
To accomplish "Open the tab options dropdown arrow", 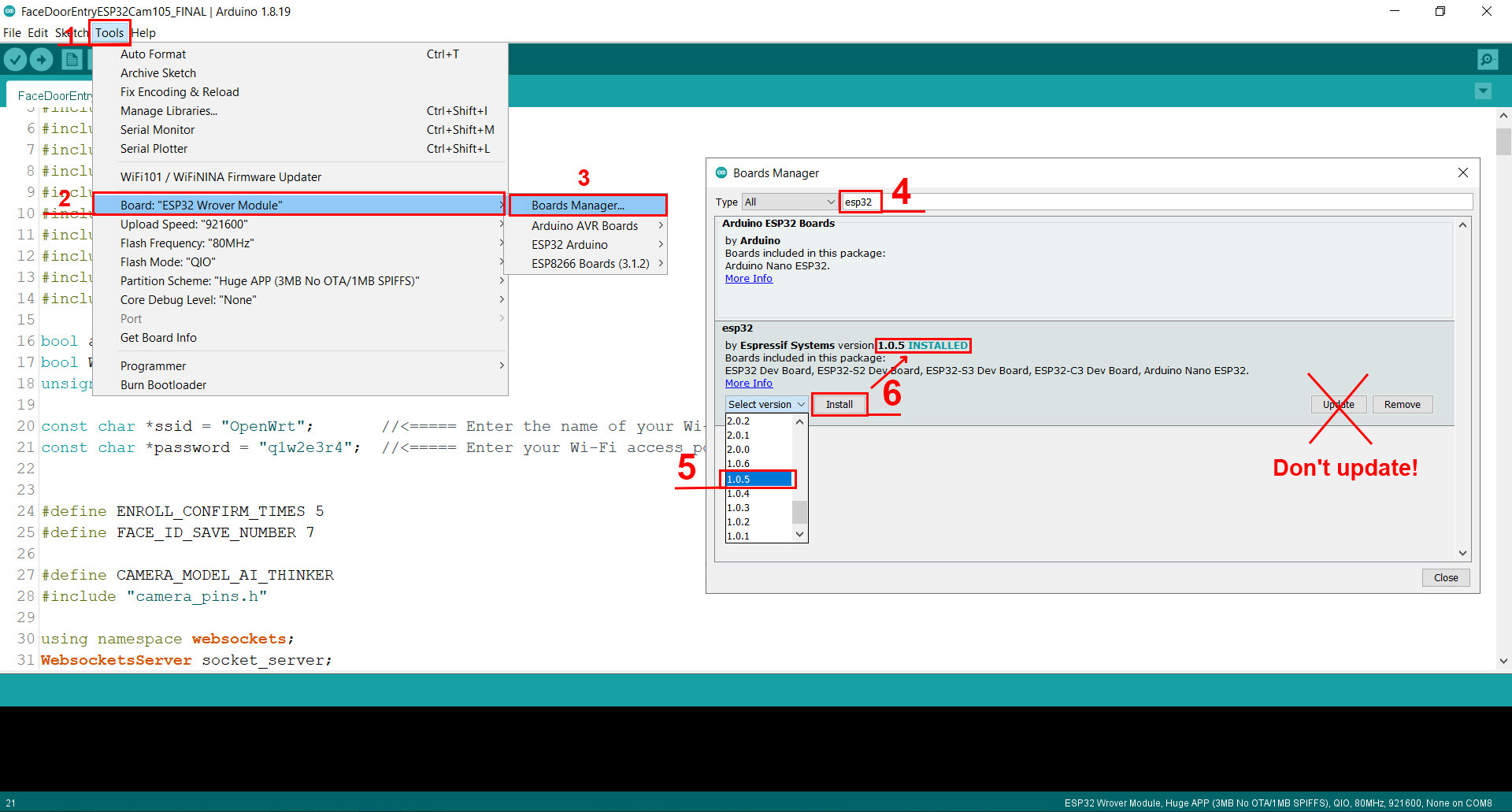I will click(1483, 91).
